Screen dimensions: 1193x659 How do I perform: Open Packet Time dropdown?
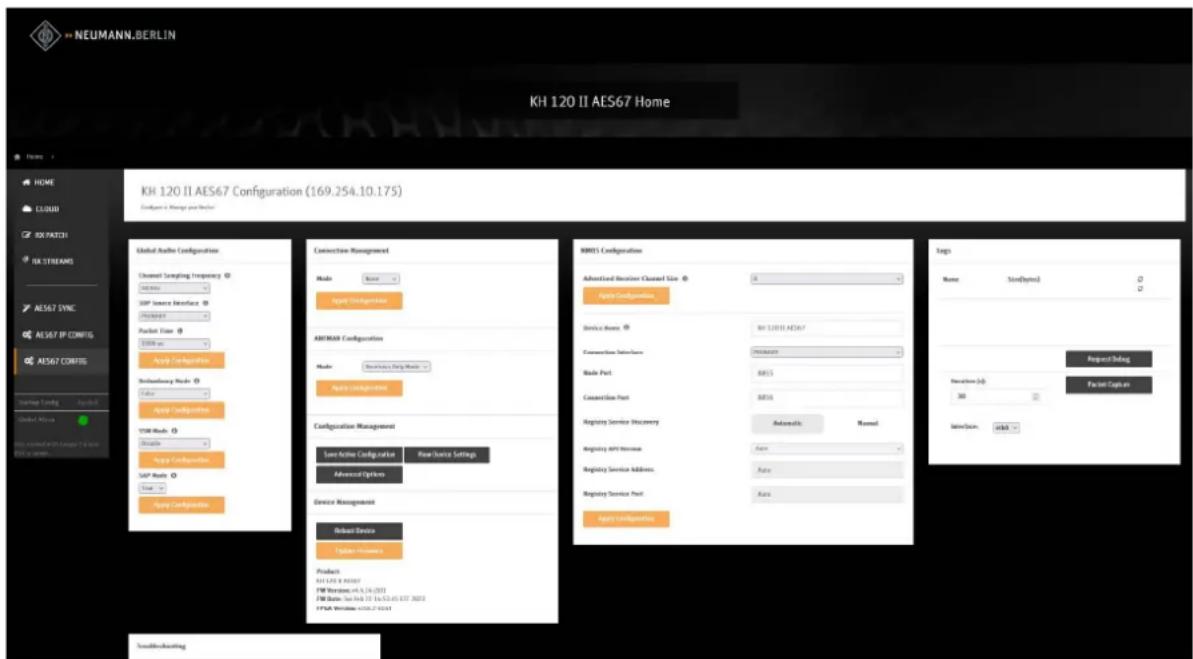coord(174,344)
